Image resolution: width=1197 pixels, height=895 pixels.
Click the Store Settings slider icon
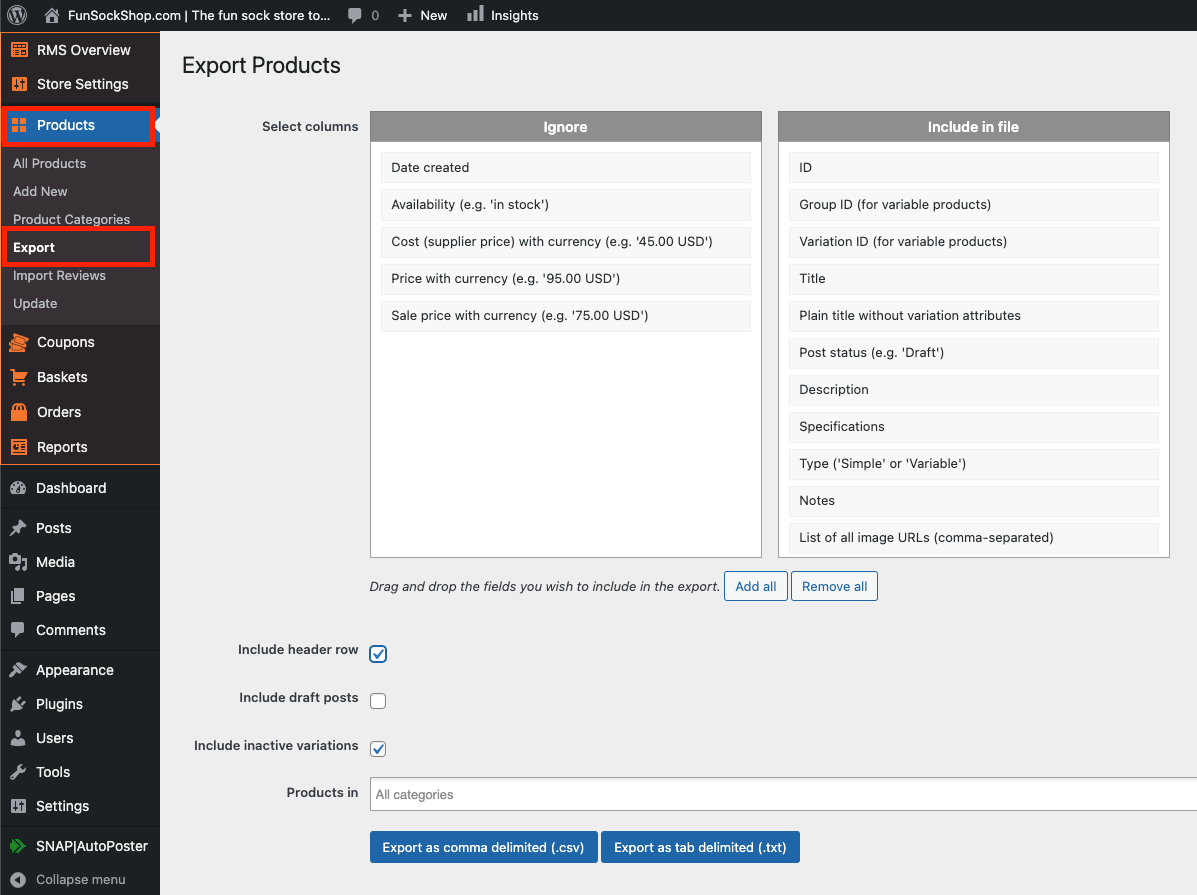(x=19, y=84)
